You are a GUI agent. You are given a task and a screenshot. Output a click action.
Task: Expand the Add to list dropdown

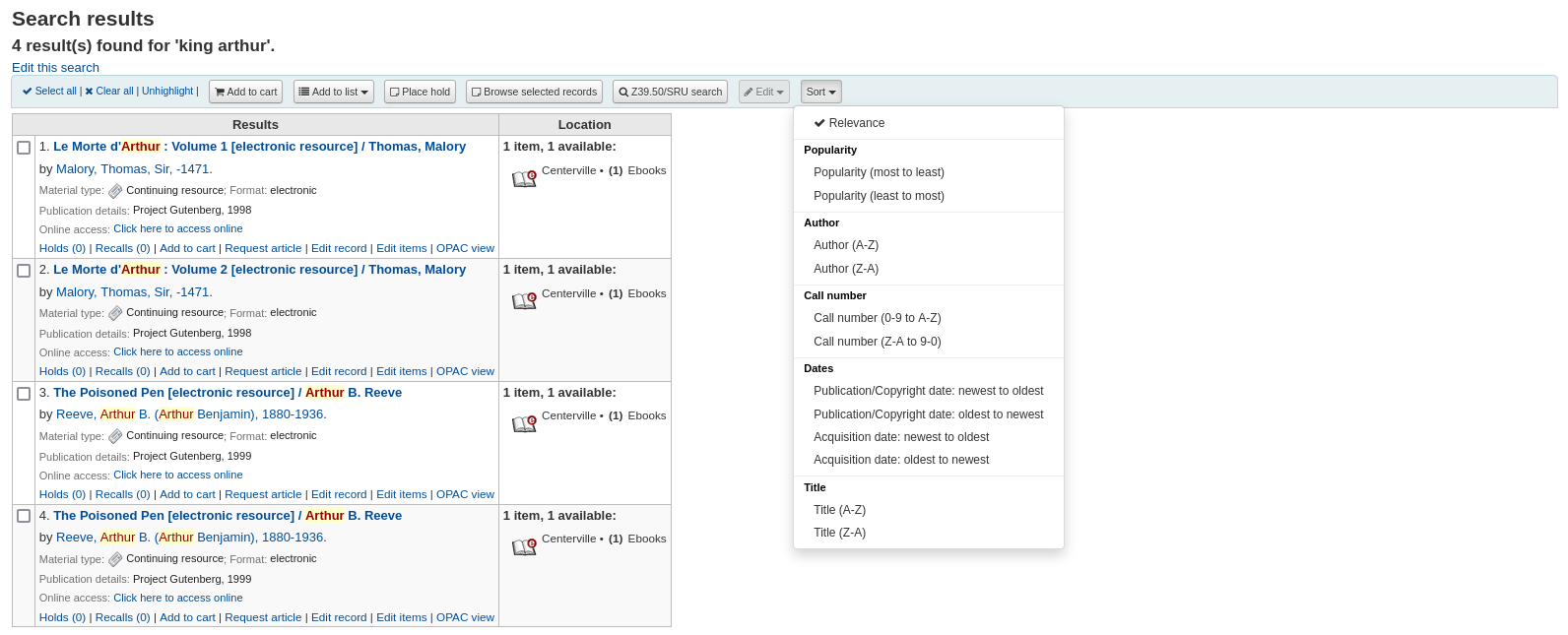click(334, 92)
